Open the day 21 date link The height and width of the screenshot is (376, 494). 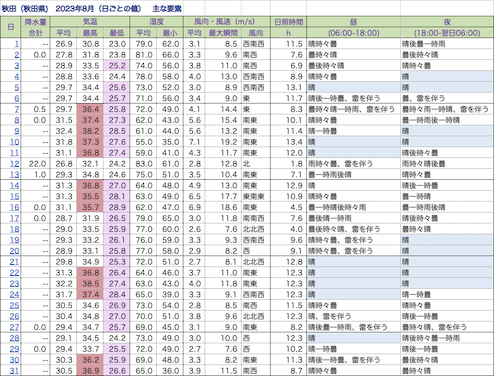pyautogui.click(x=14, y=262)
